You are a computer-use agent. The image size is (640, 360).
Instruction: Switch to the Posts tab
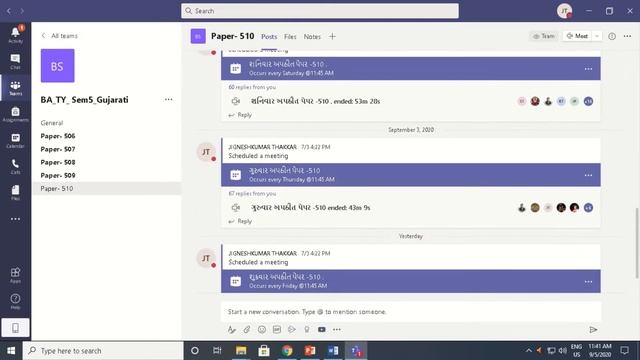[269, 37]
